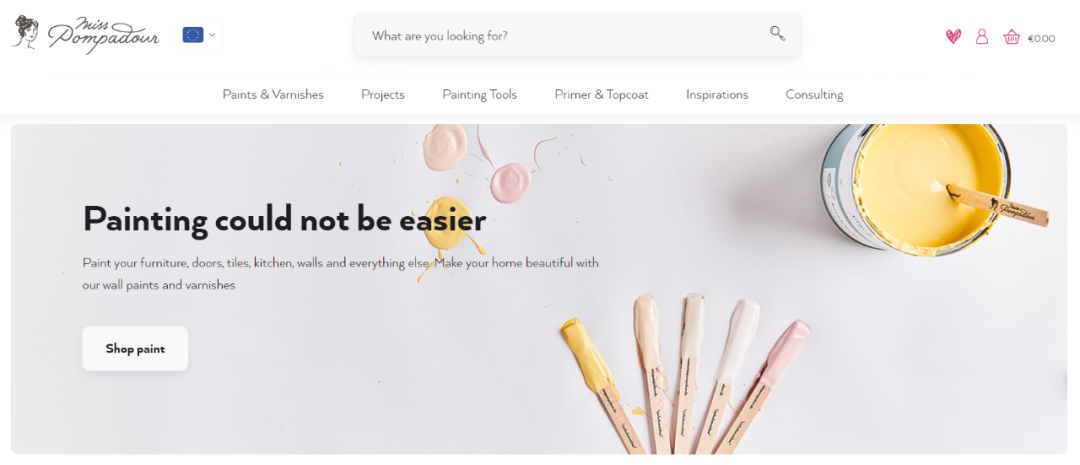Click the 'Painting could not be easier' headline
1080x465 pixels.
coord(284,220)
